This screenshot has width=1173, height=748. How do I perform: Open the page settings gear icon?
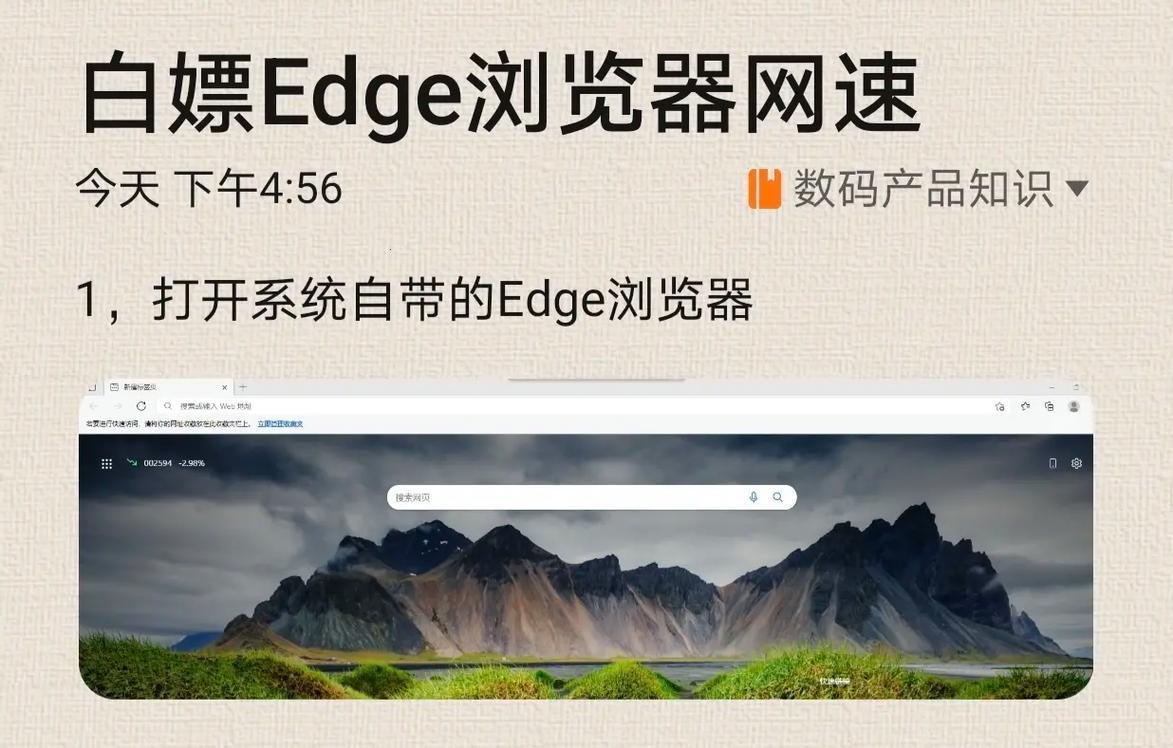pos(1076,463)
